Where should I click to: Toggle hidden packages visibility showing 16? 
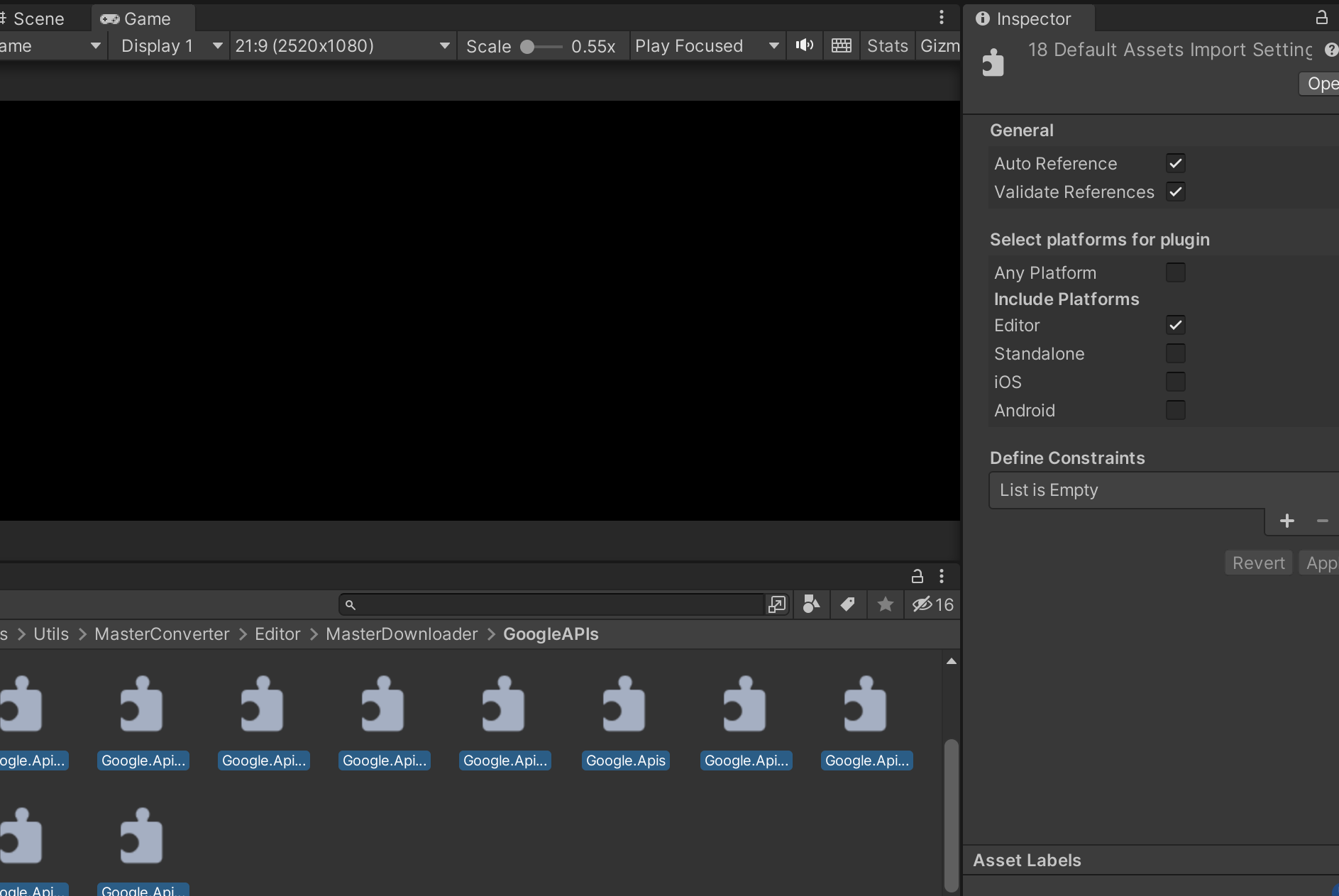point(932,604)
